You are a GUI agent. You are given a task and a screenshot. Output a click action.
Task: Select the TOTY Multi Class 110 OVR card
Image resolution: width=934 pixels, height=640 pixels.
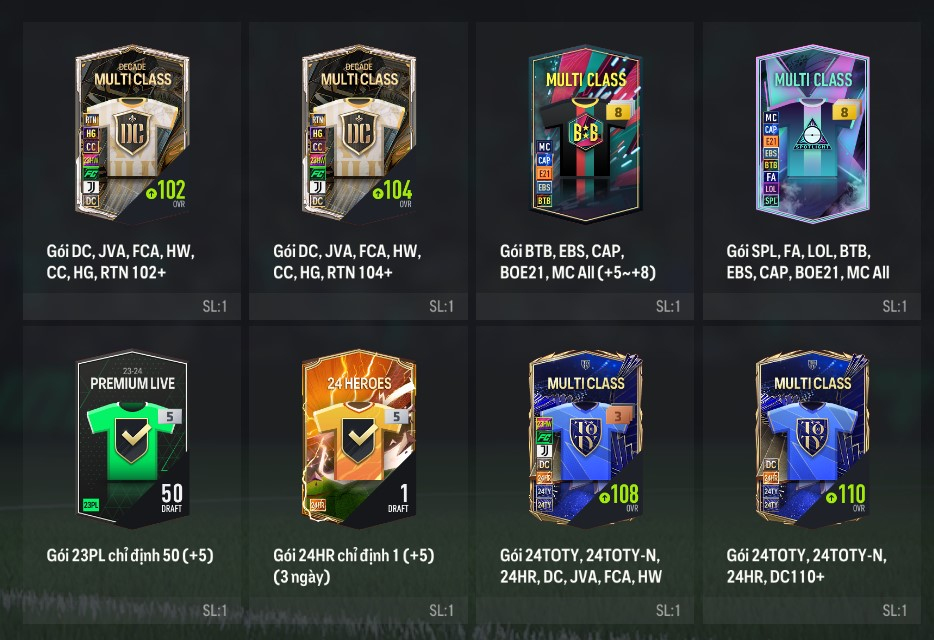(812, 438)
